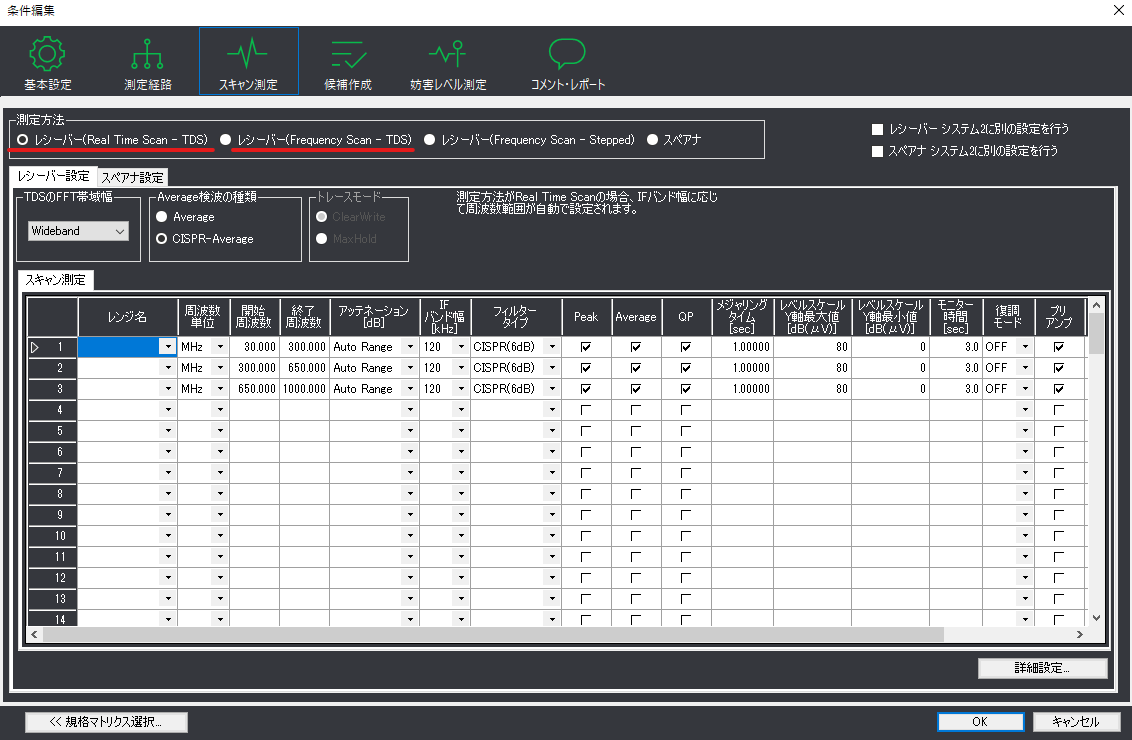Viewport: 1132px width, 740px height.
Task: Toggle the QP checkbox in row 9
Action: click(685, 515)
